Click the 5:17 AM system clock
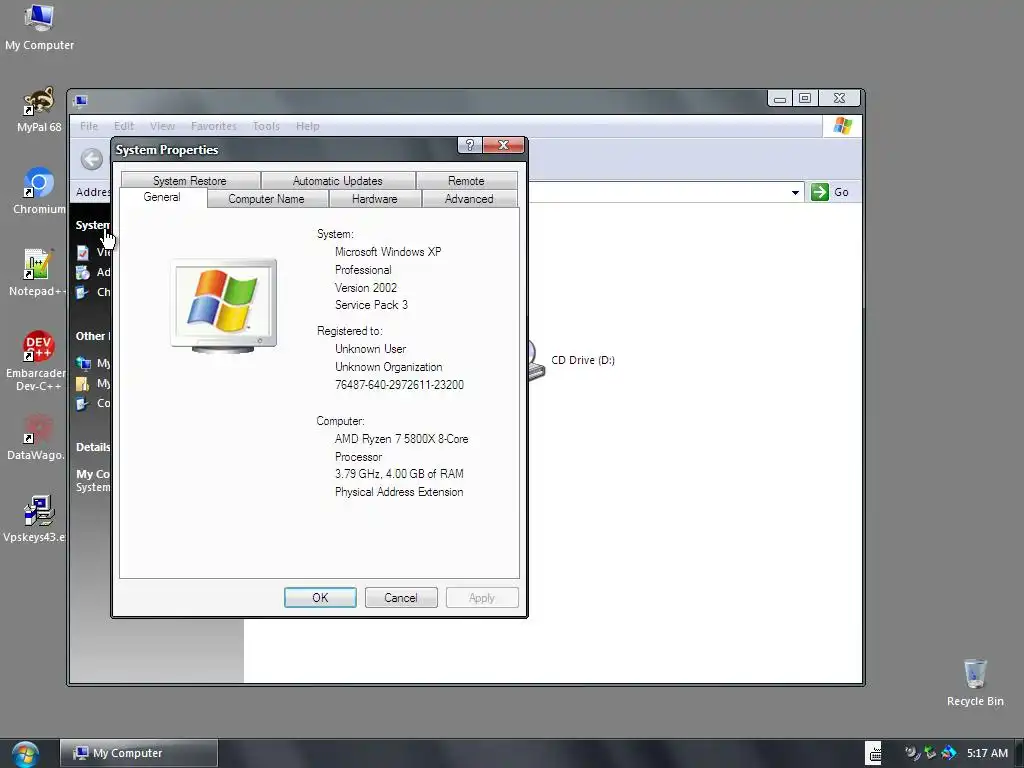 point(987,753)
